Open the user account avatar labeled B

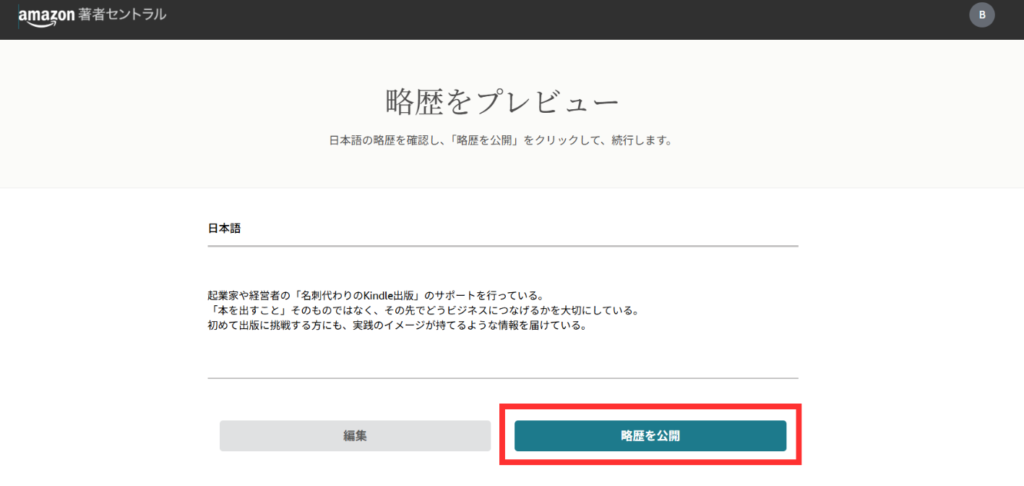click(982, 15)
